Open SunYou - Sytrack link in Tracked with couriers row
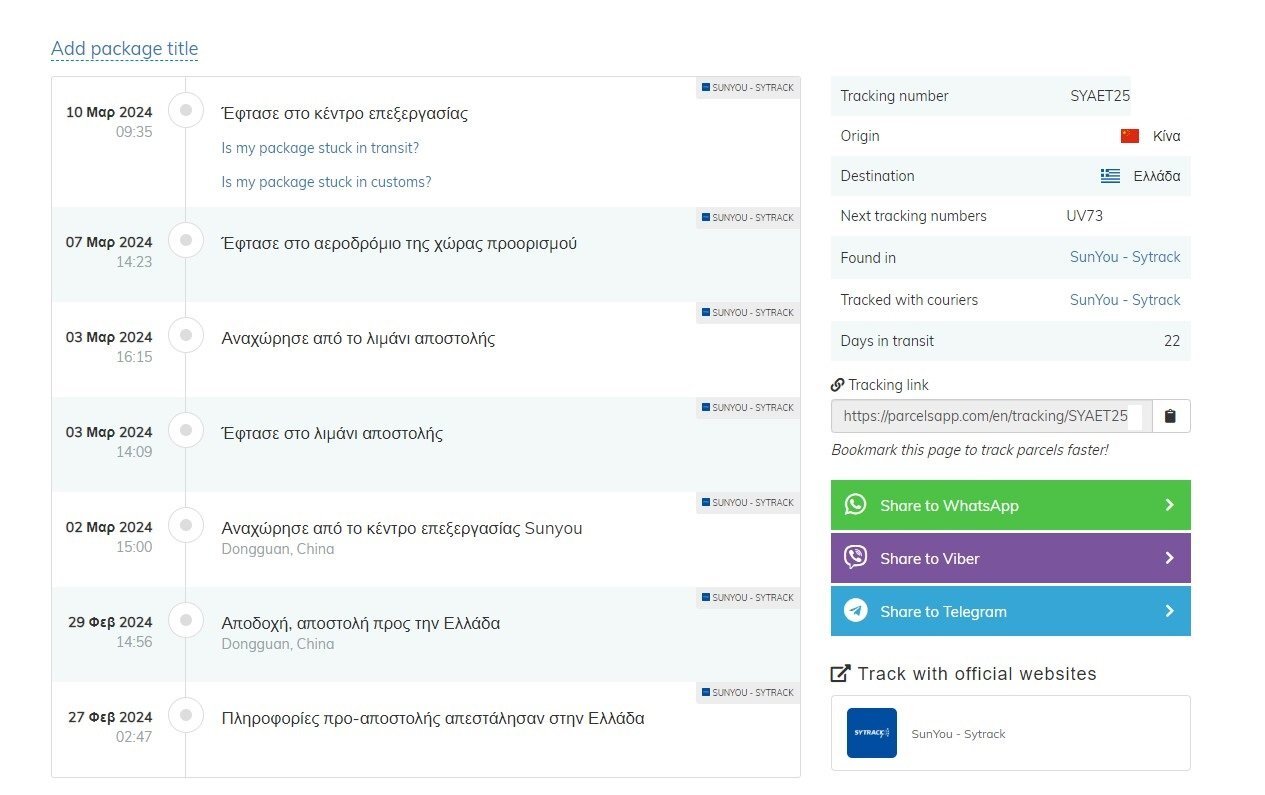Screen dimensions: 1265x795 click(x=1125, y=300)
